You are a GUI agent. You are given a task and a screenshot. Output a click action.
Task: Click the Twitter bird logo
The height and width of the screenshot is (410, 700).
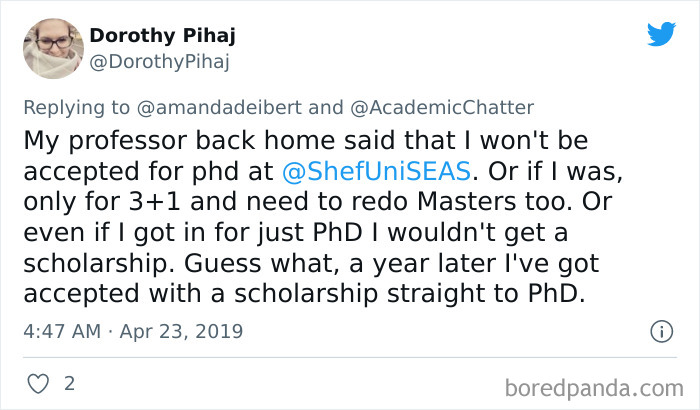tap(661, 34)
